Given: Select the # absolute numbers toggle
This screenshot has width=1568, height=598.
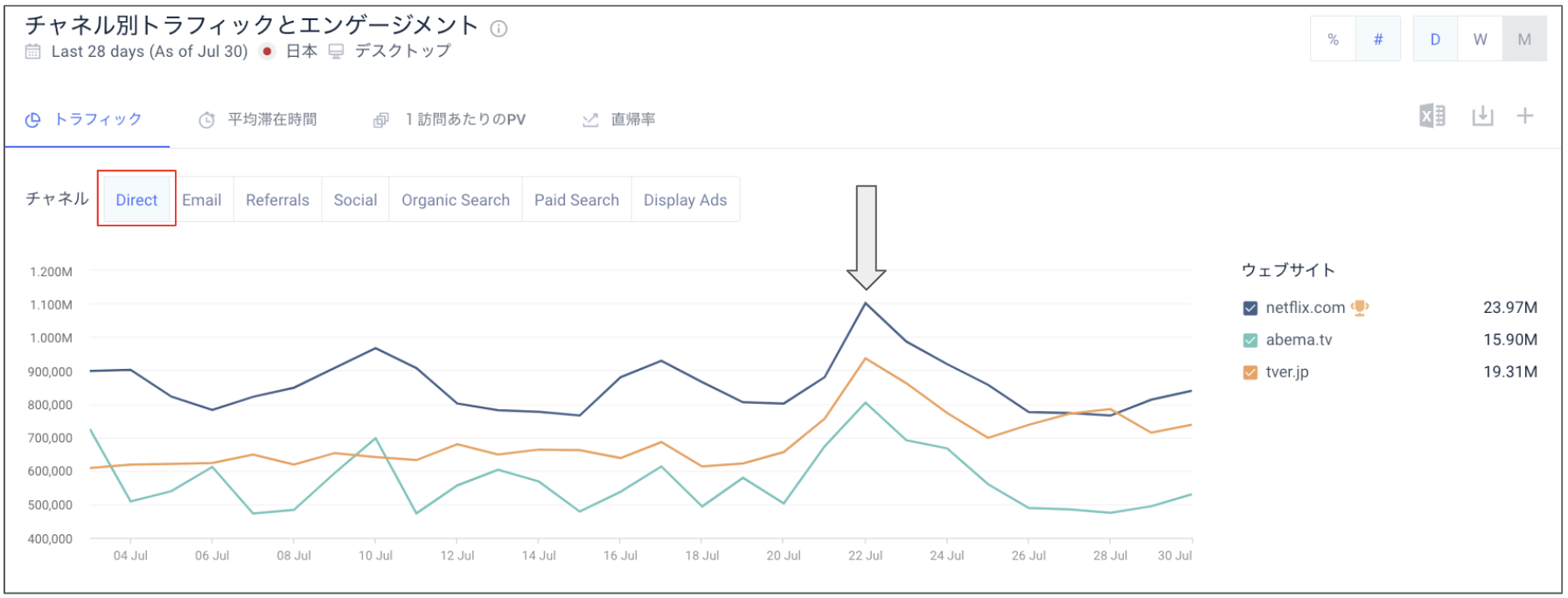Looking at the screenshot, I should click(x=1378, y=39).
